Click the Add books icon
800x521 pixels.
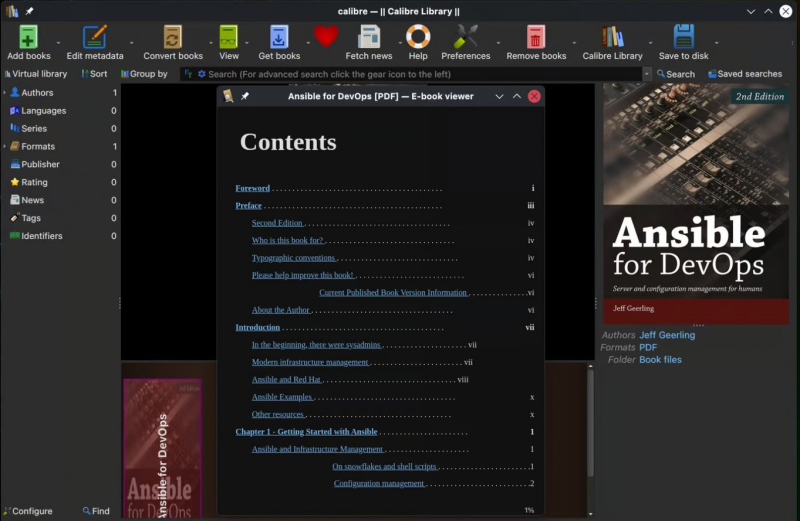tap(28, 37)
